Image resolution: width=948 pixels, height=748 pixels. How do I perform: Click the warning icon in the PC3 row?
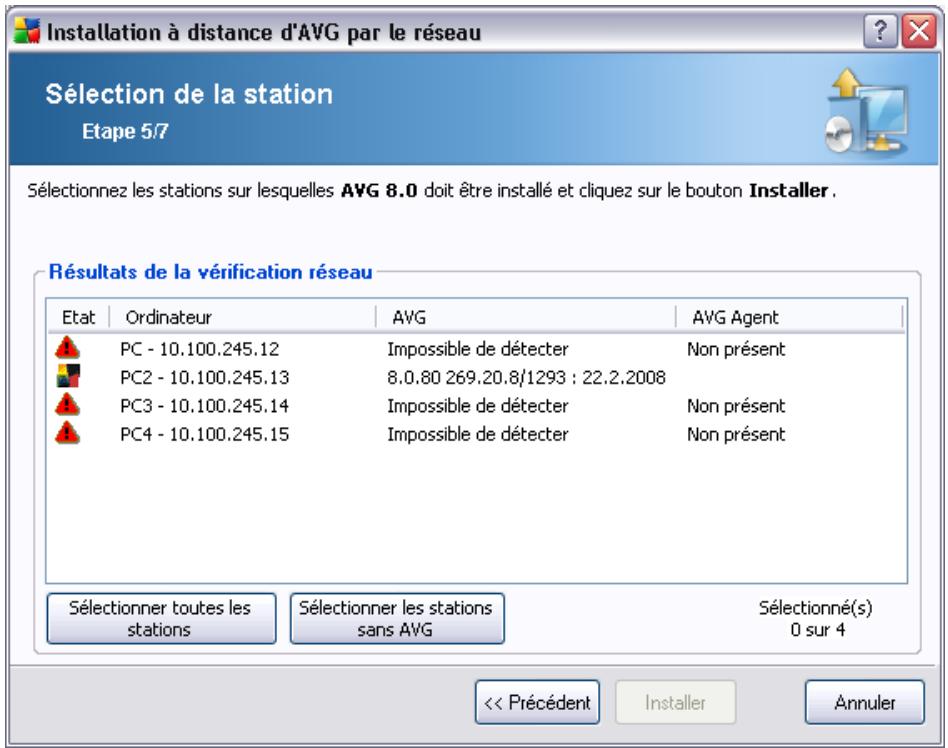point(67,404)
